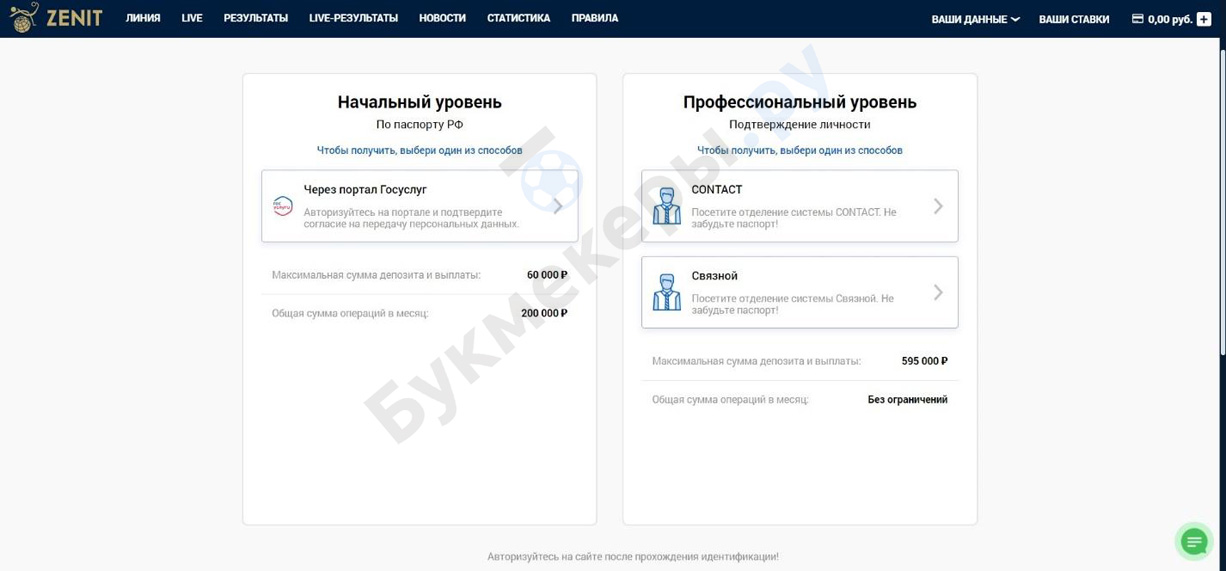Click the Gosuslugi portal icon
The height and width of the screenshot is (571, 1226).
pos(283,206)
